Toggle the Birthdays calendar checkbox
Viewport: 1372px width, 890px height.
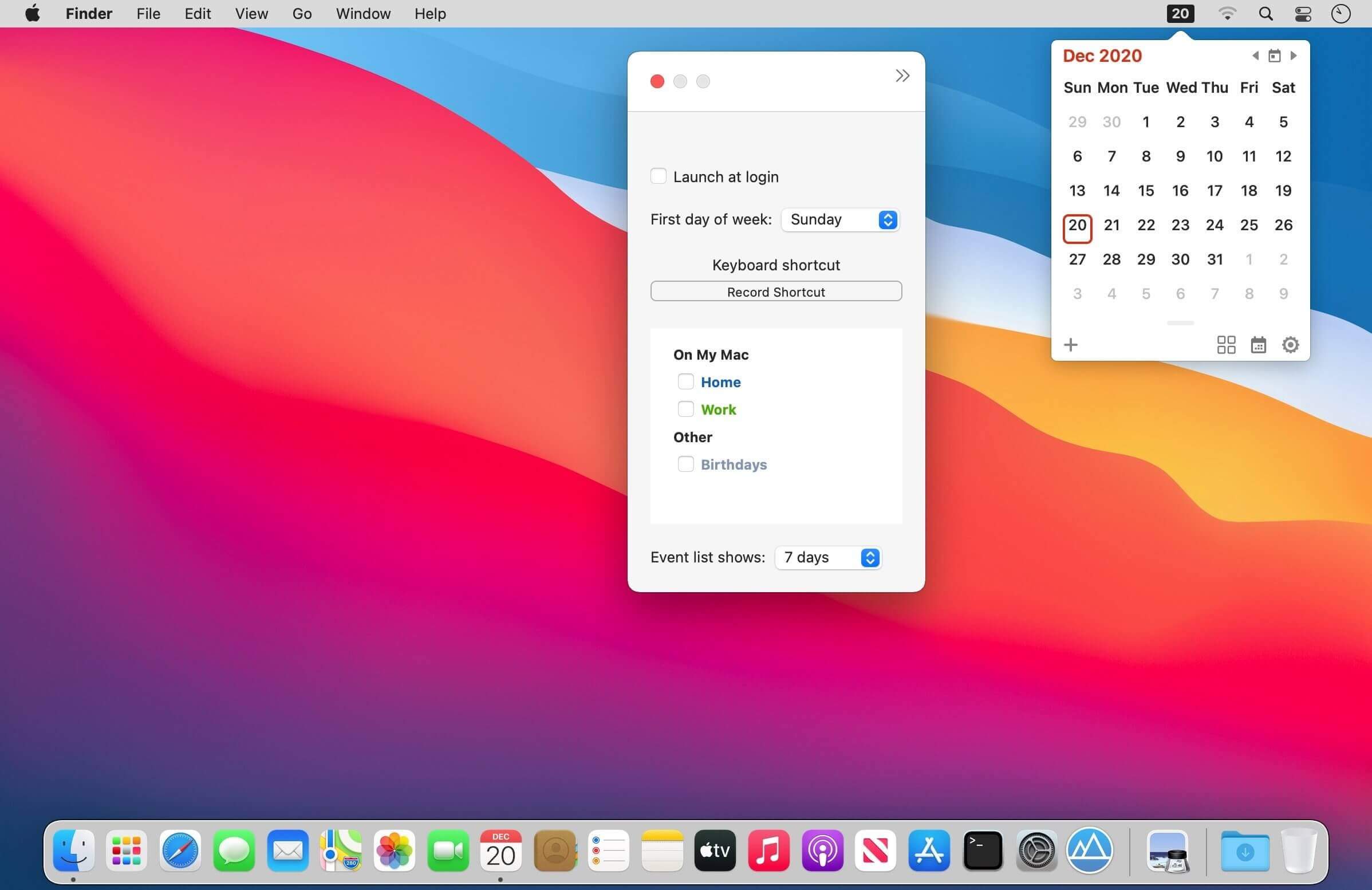pos(685,463)
